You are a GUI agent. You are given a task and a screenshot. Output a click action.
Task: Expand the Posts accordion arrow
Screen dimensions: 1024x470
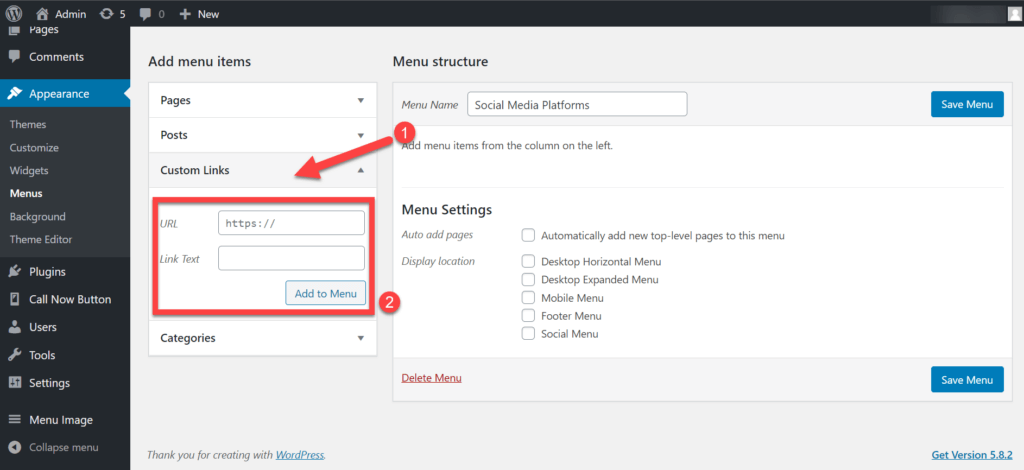(x=360, y=135)
